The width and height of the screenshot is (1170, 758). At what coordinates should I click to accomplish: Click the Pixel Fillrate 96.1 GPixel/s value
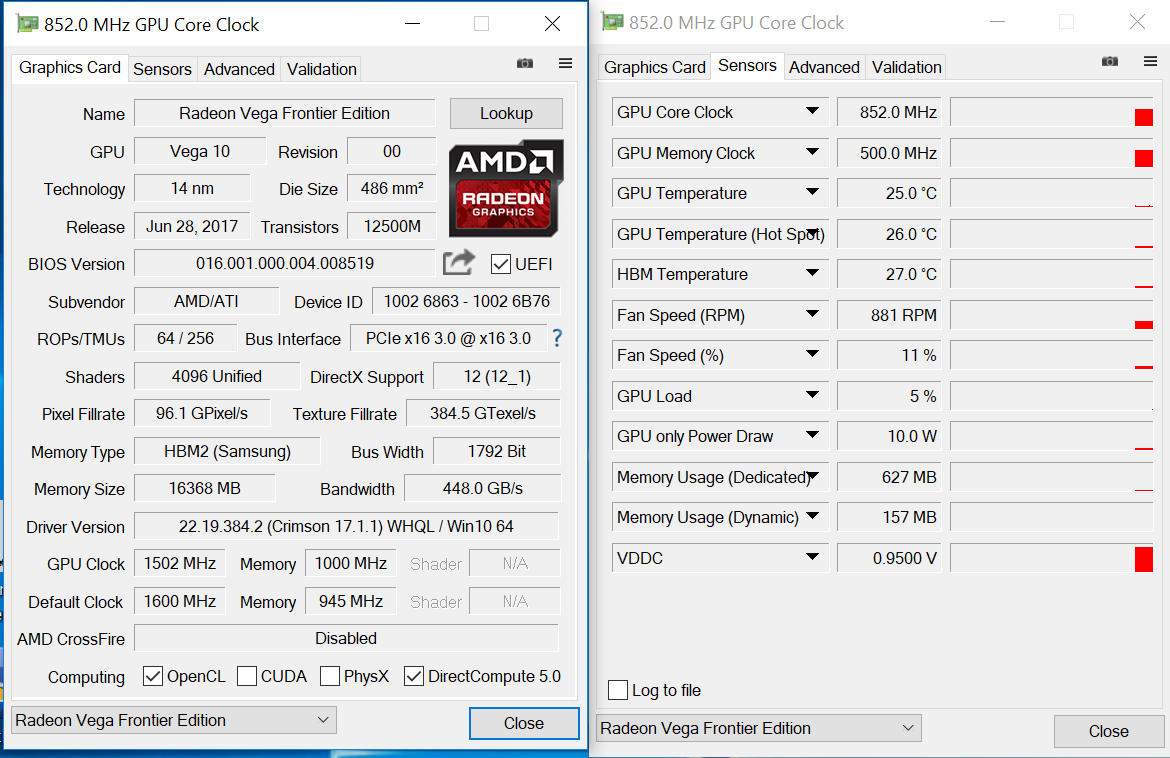[202, 413]
